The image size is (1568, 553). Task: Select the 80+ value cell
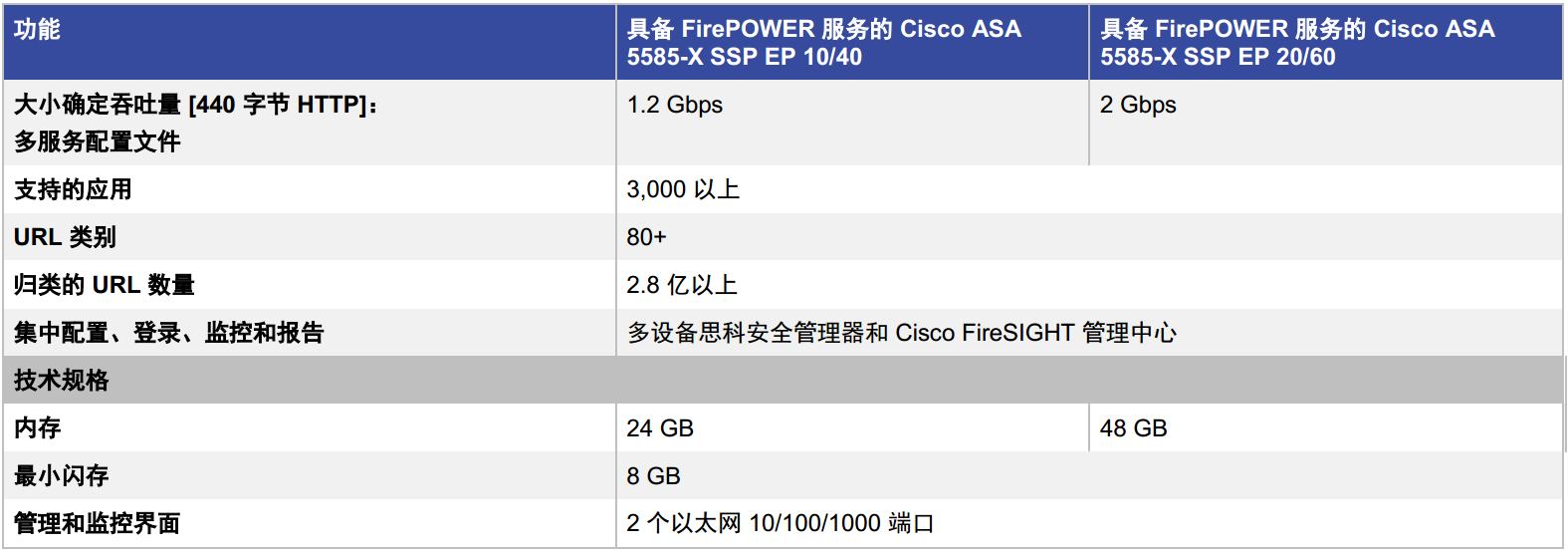(1089, 237)
